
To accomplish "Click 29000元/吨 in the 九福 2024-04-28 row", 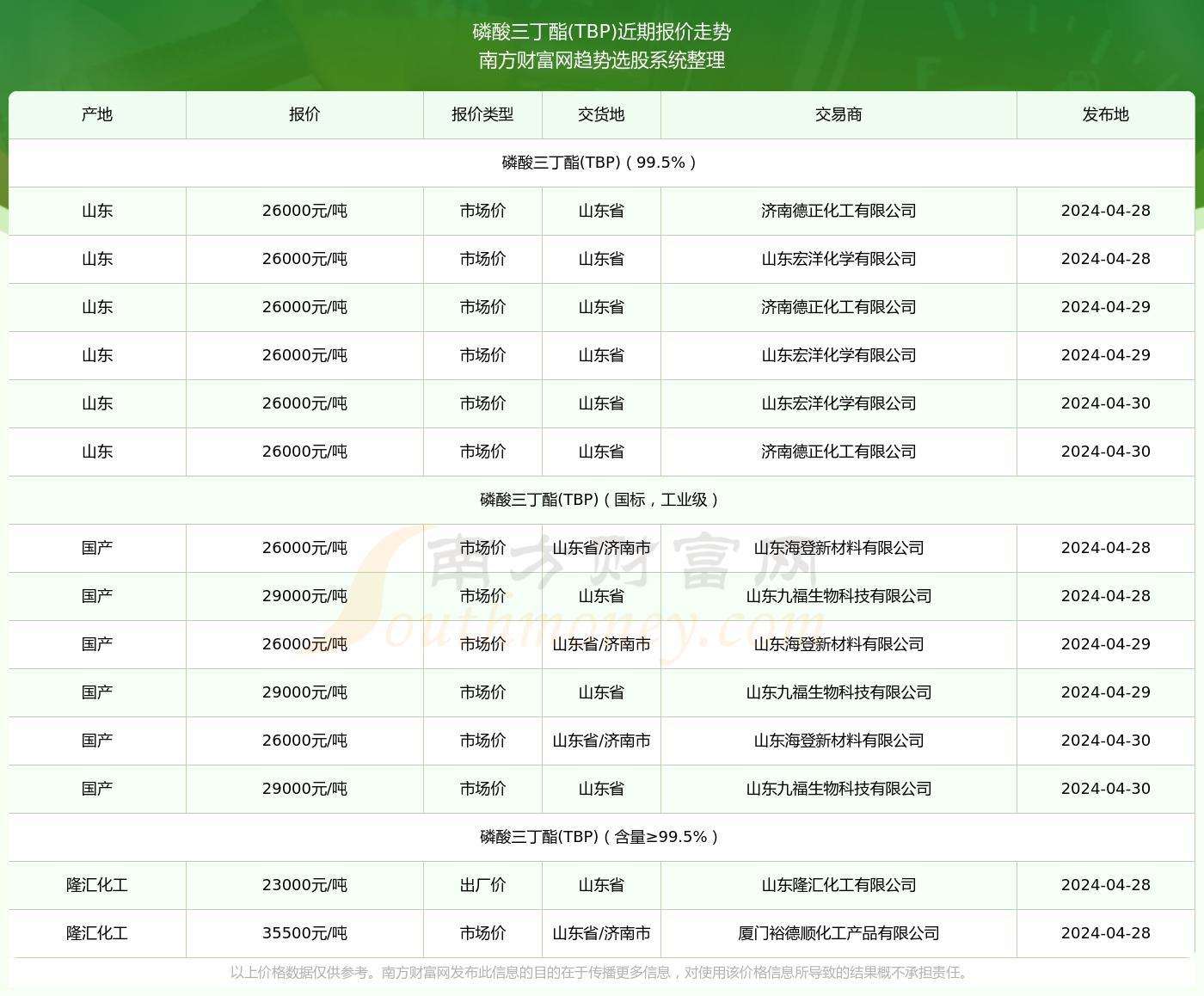I will 304,596.
